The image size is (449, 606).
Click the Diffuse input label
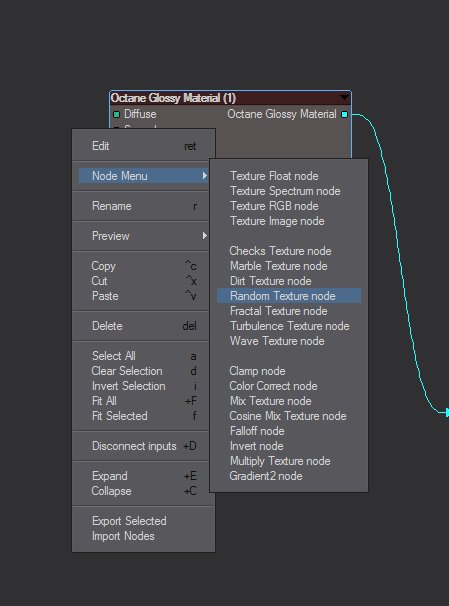(140, 114)
